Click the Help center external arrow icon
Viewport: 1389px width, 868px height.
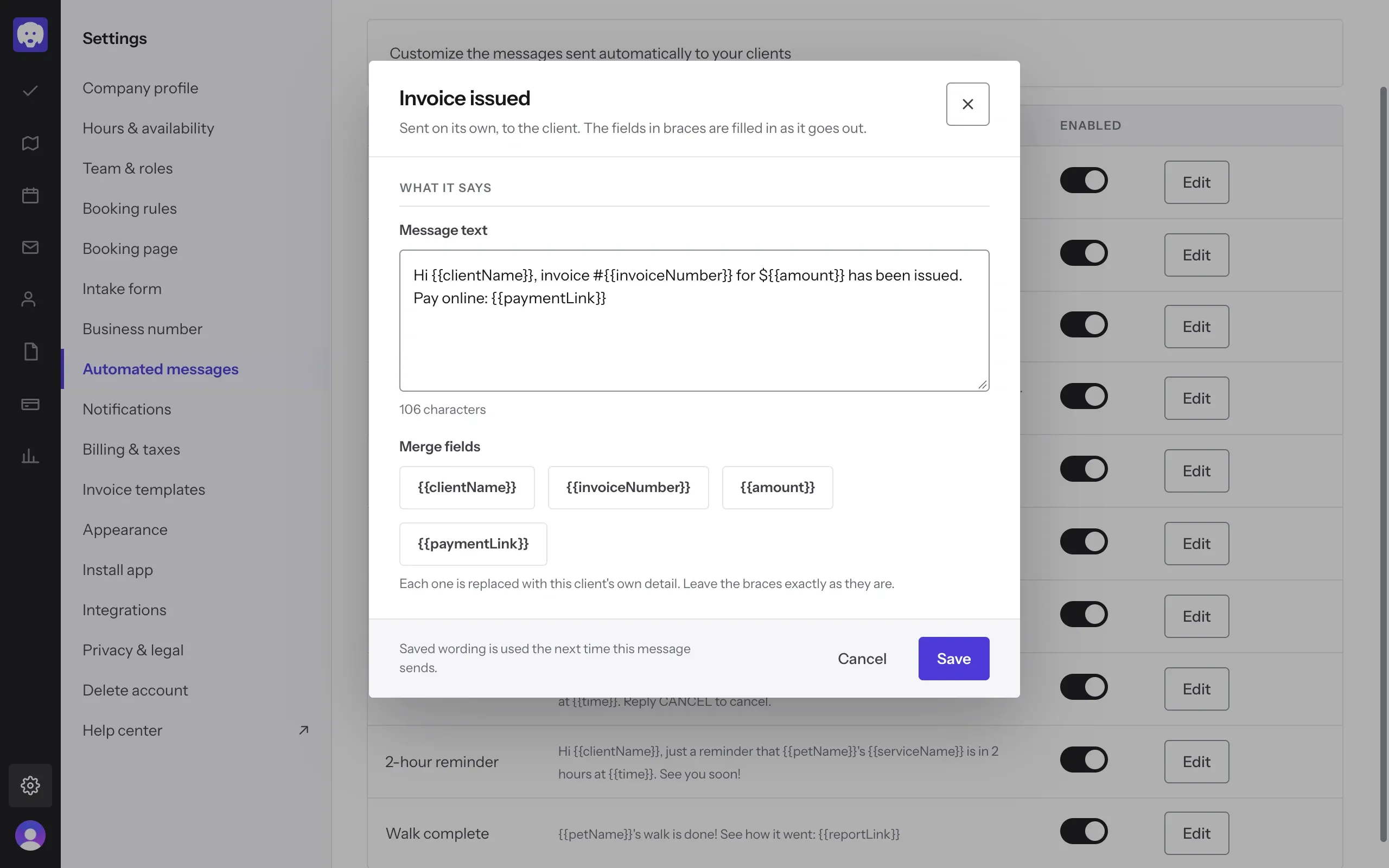click(304, 730)
